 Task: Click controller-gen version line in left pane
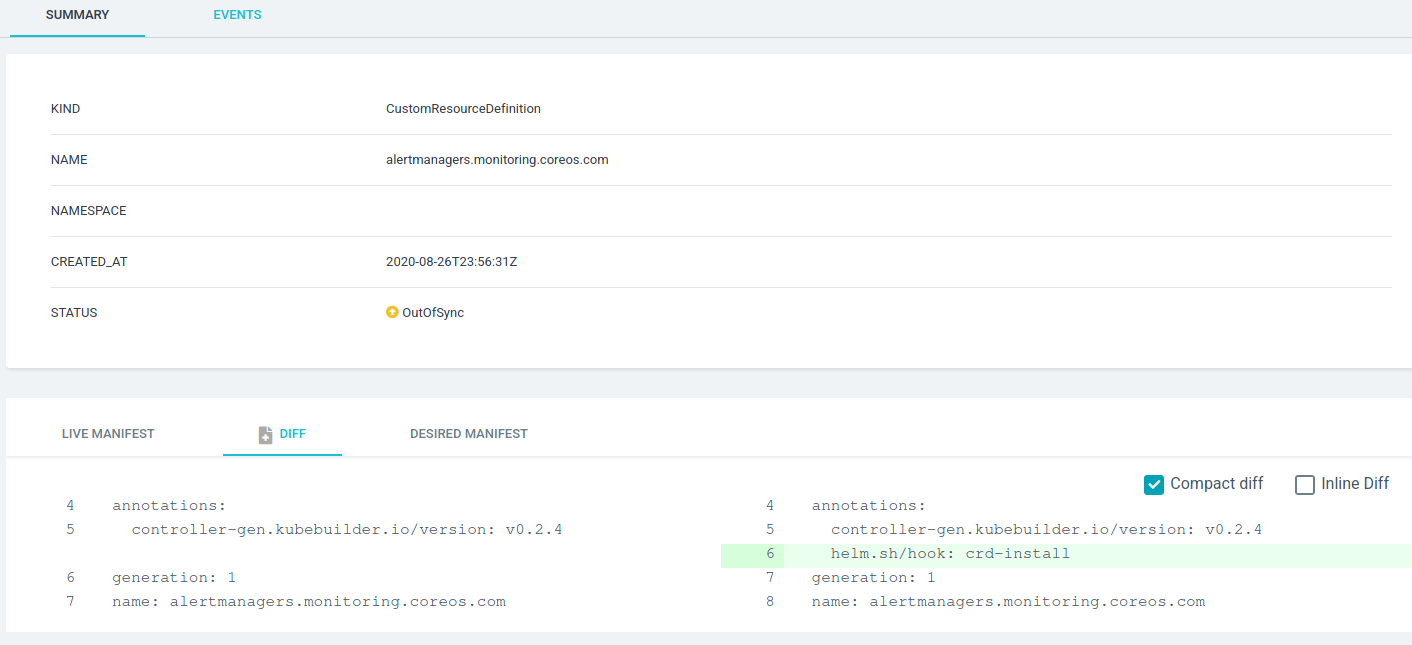[347, 530]
